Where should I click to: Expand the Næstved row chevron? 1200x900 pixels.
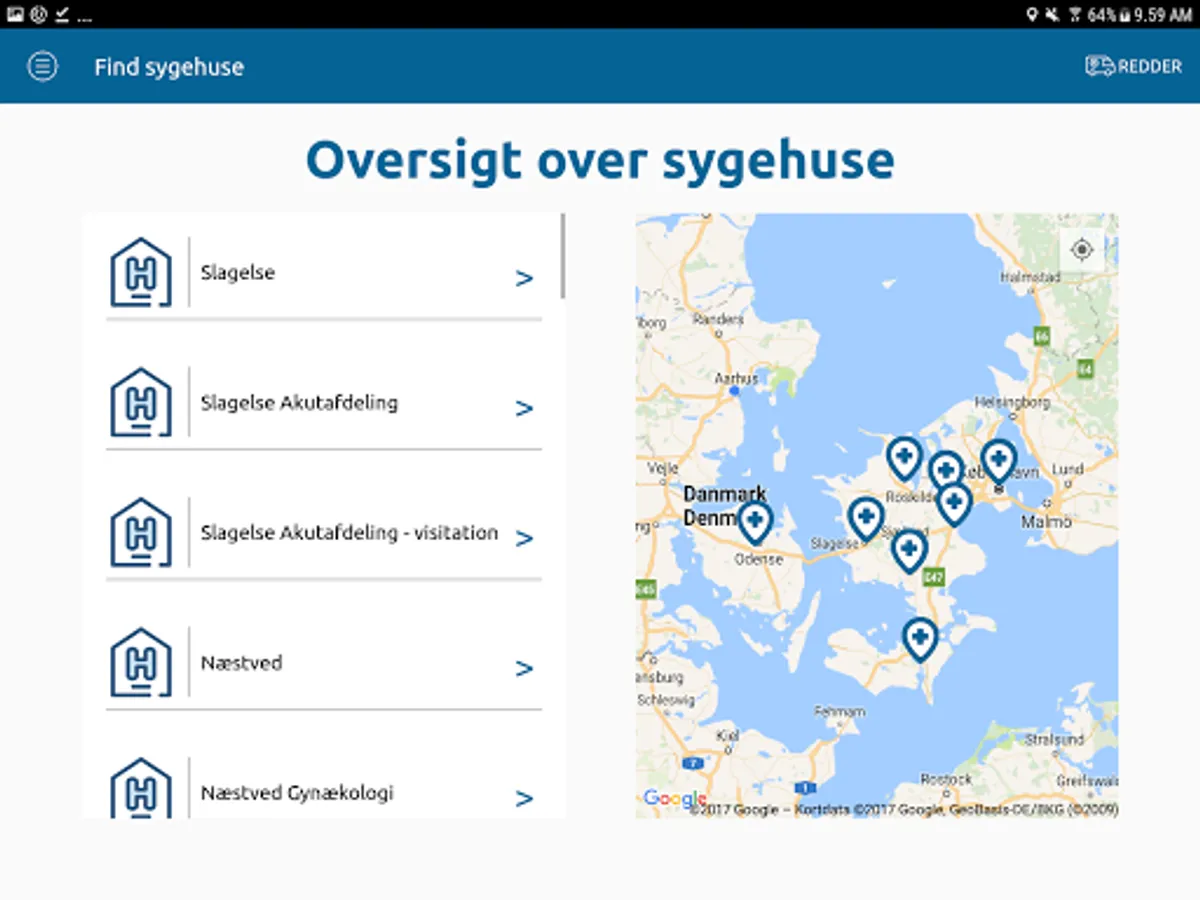[x=524, y=669]
